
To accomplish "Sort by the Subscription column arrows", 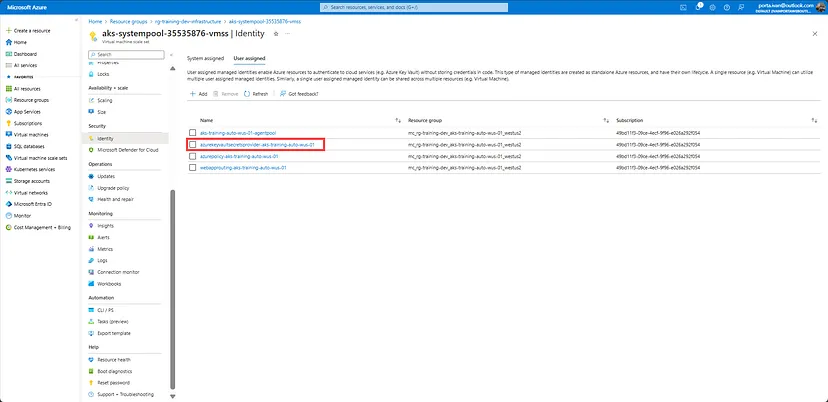I will 815,120.
